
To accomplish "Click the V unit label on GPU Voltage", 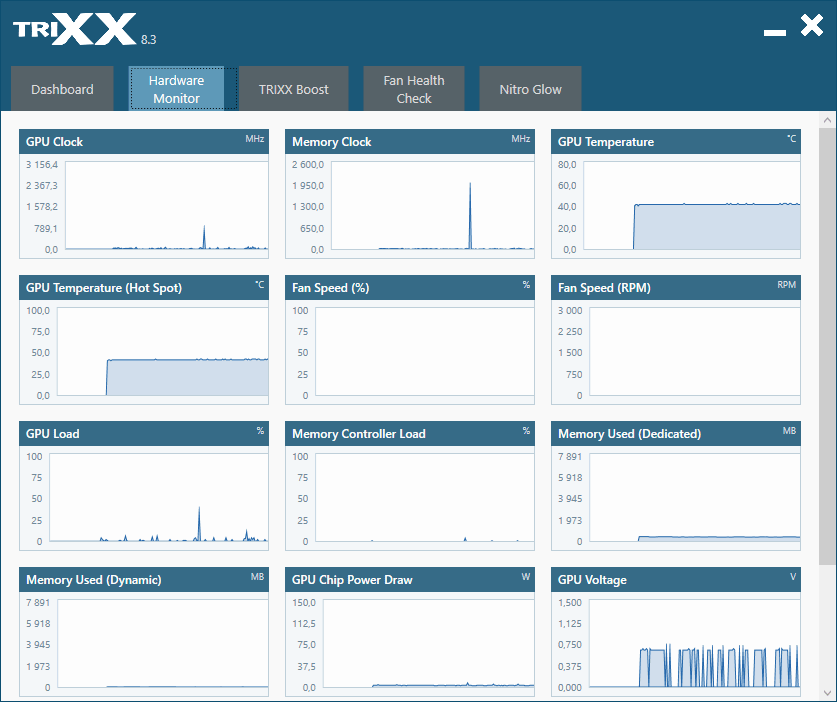I will [793, 577].
